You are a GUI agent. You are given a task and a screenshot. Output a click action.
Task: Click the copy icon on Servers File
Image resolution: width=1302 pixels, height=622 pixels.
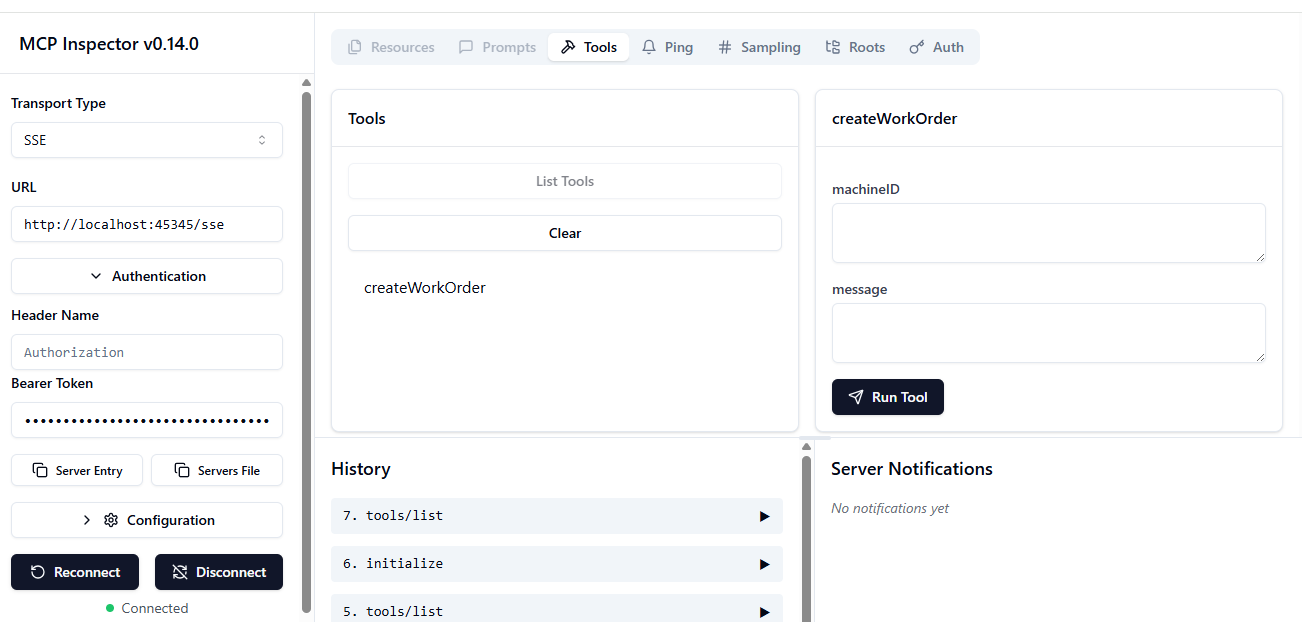pyautogui.click(x=182, y=470)
